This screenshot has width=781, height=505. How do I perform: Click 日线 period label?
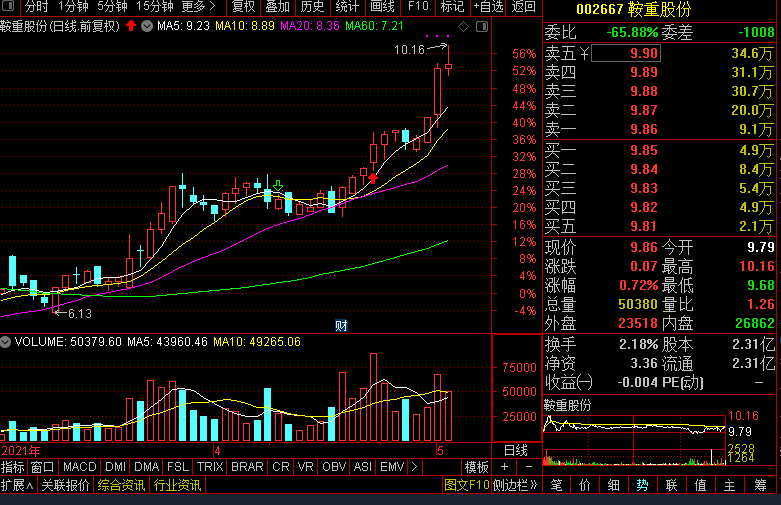coord(516,451)
